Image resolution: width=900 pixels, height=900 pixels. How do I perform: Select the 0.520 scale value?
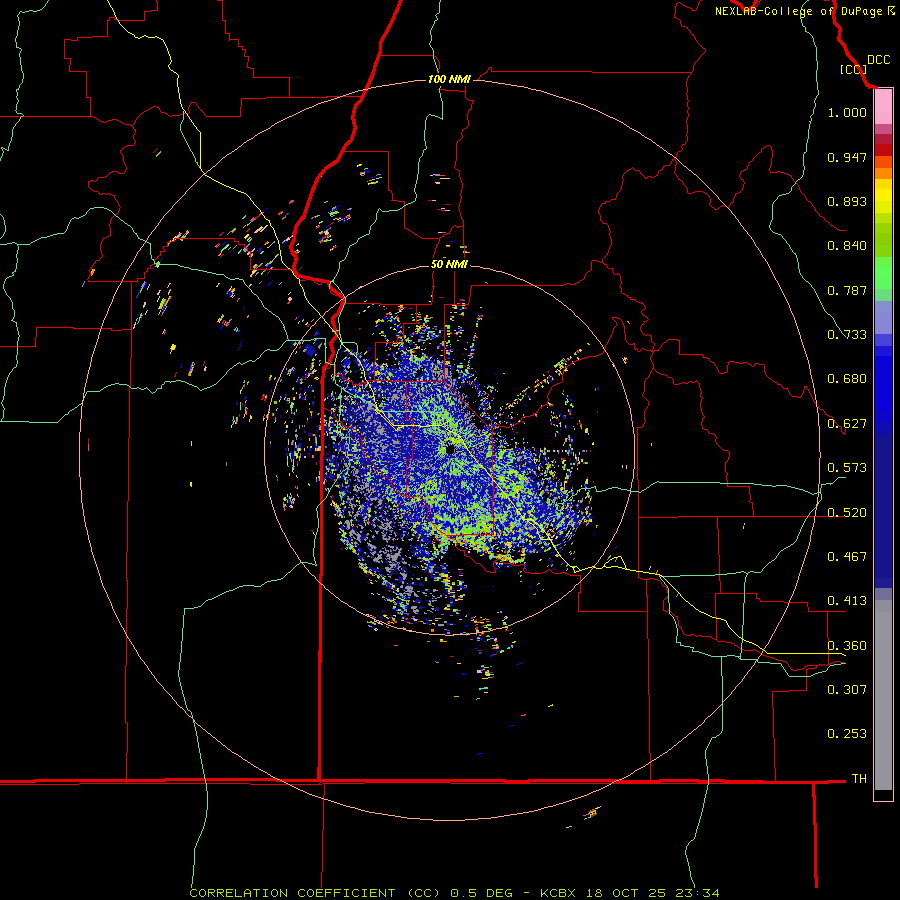(x=847, y=513)
